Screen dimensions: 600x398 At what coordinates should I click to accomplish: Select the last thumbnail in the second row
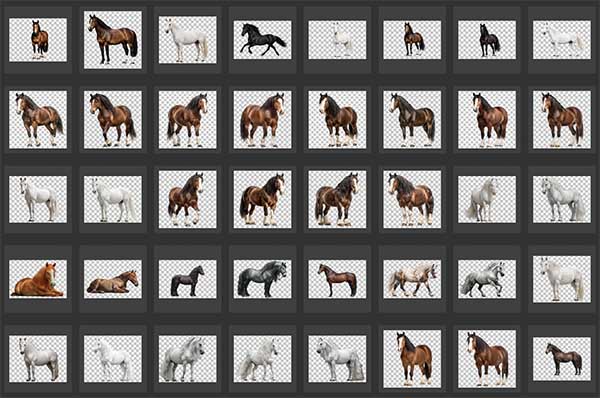pyautogui.click(x=562, y=120)
